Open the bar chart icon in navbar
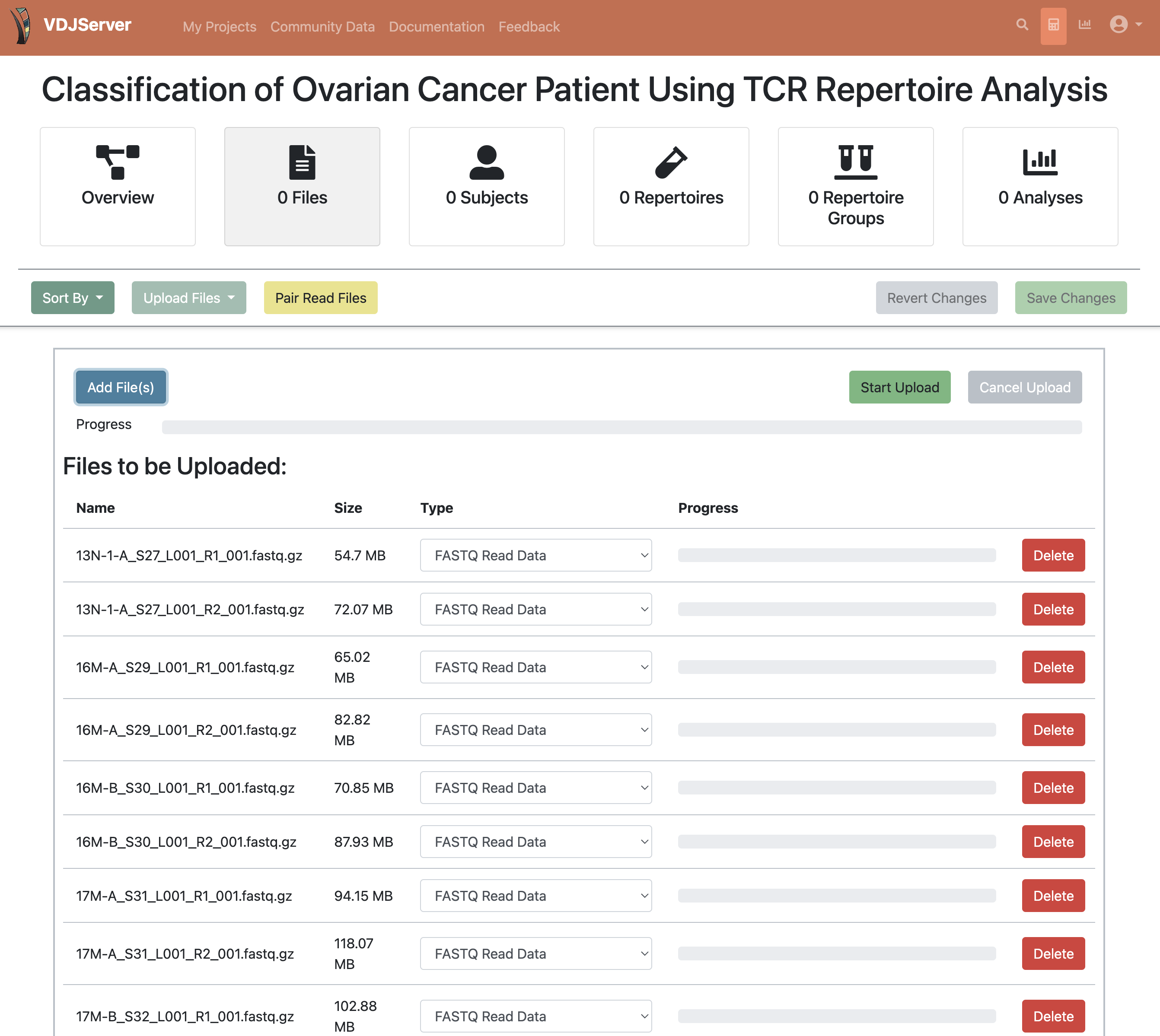Image resolution: width=1160 pixels, height=1036 pixels. [x=1084, y=25]
